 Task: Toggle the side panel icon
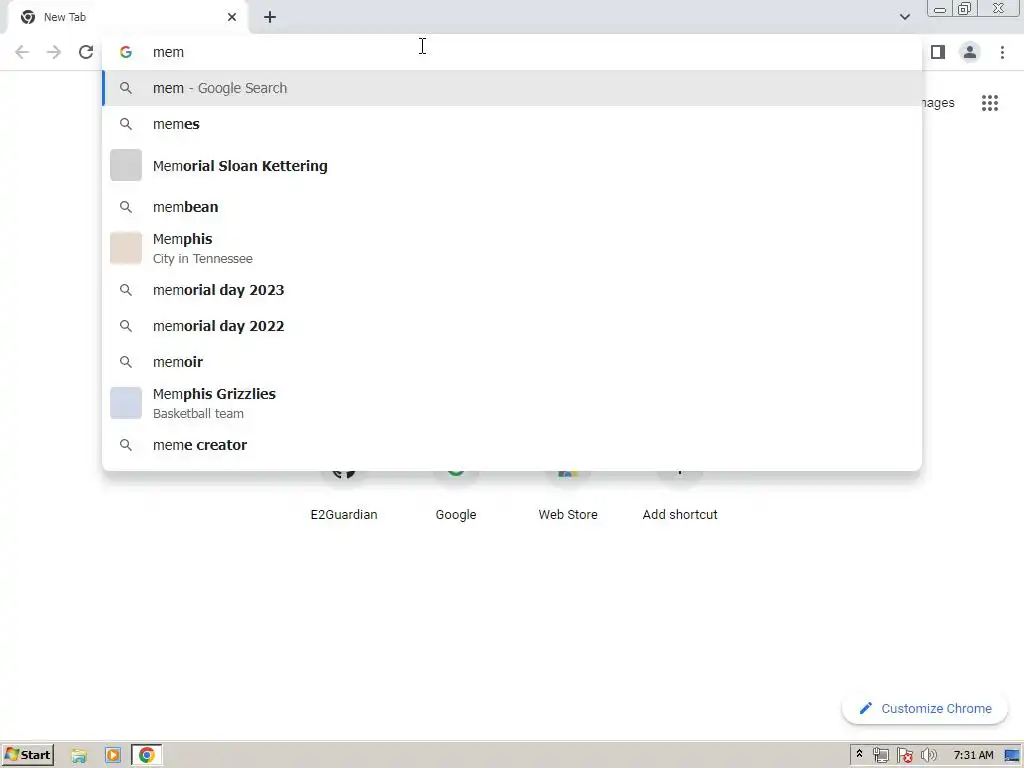(x=938, y=52)
